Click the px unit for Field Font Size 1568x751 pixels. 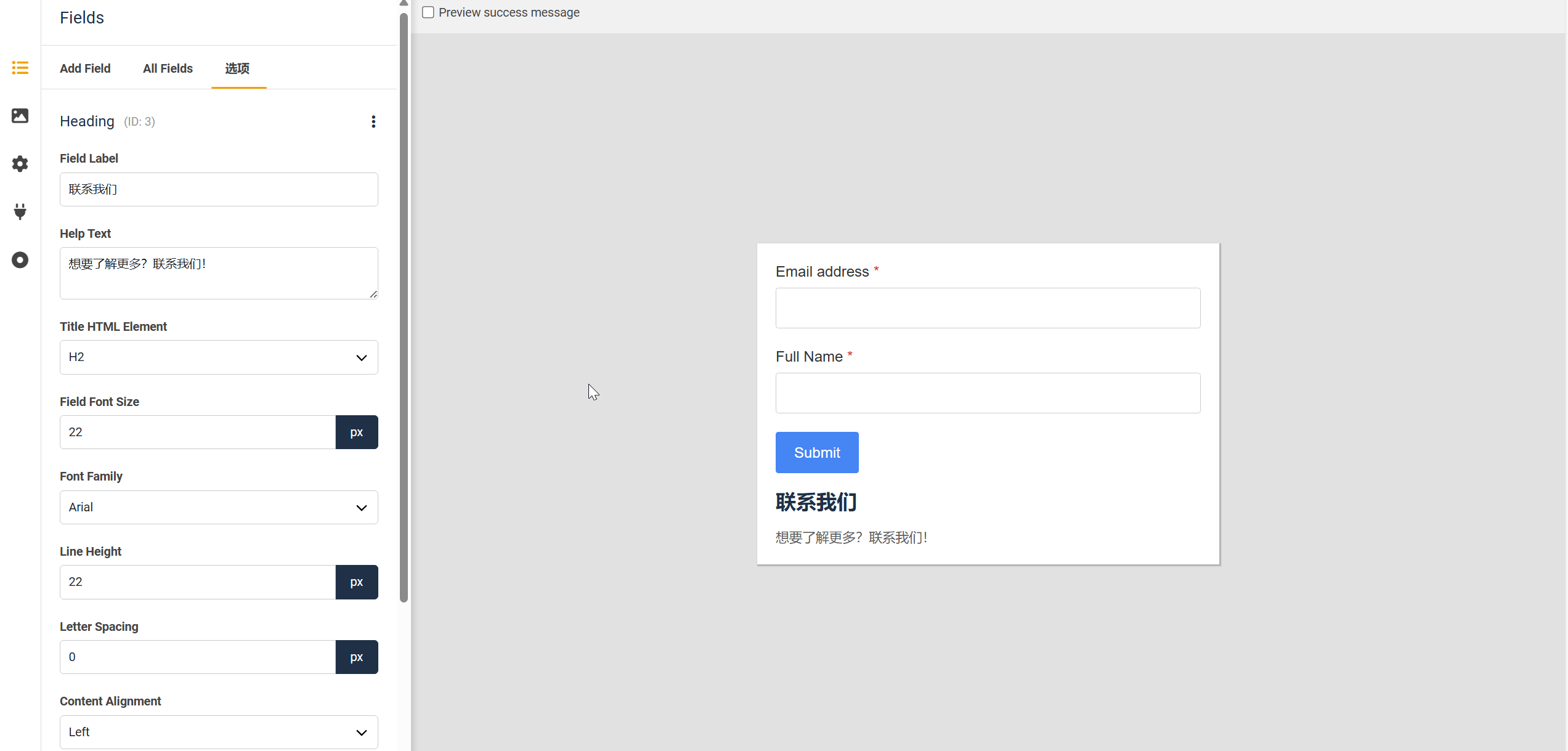click(x=356, y=432)
